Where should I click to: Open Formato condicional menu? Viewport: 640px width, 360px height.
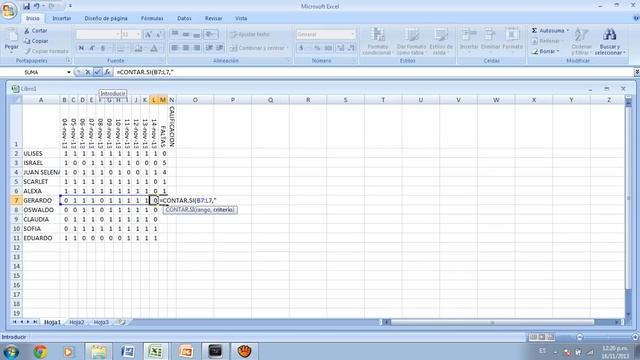[378, 41]
